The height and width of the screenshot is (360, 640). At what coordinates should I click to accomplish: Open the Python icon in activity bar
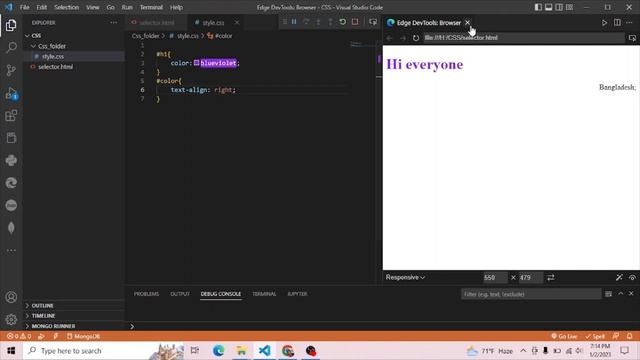(11, 160)
